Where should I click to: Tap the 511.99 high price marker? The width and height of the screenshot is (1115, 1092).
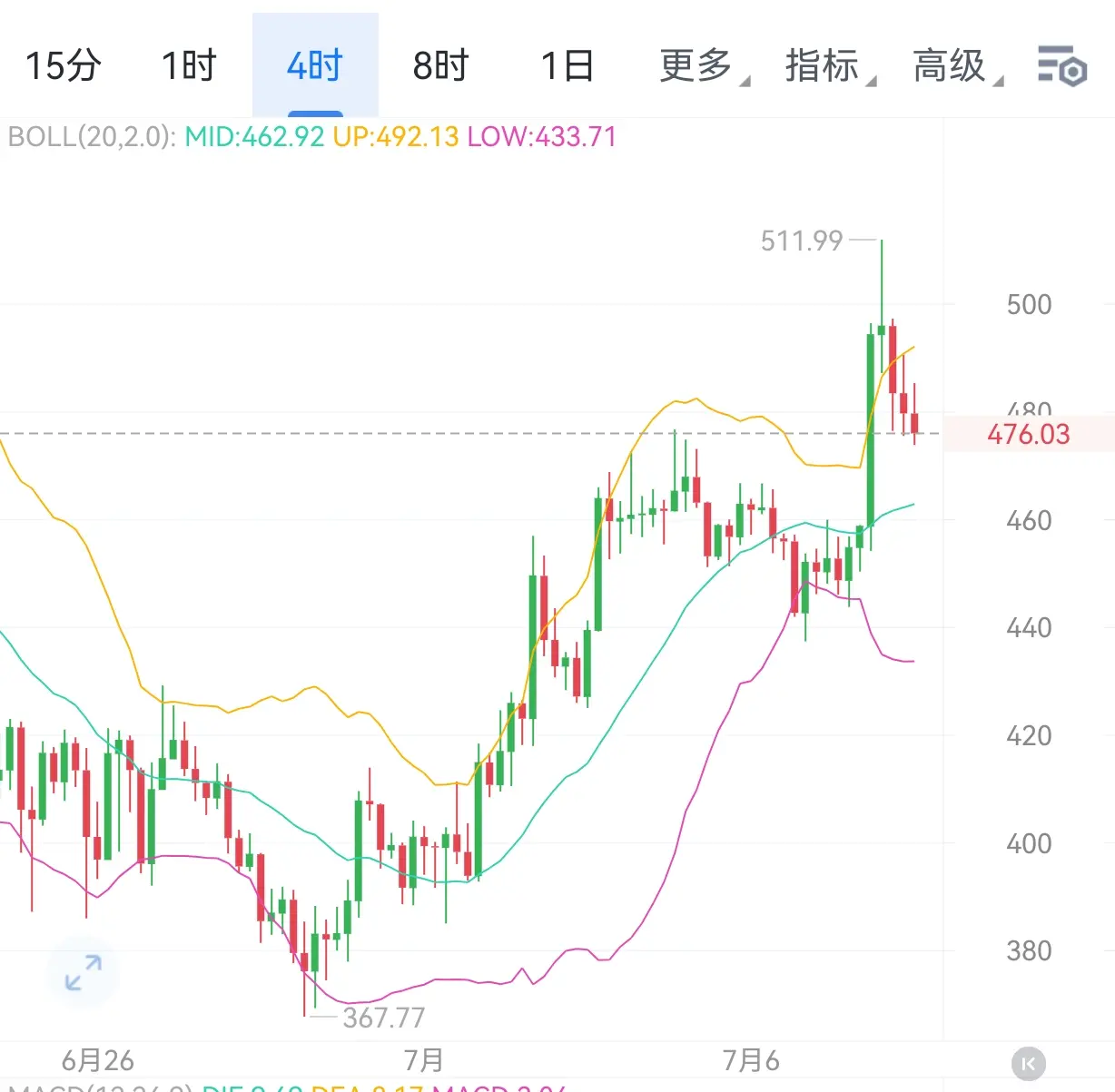click(802, 241)
